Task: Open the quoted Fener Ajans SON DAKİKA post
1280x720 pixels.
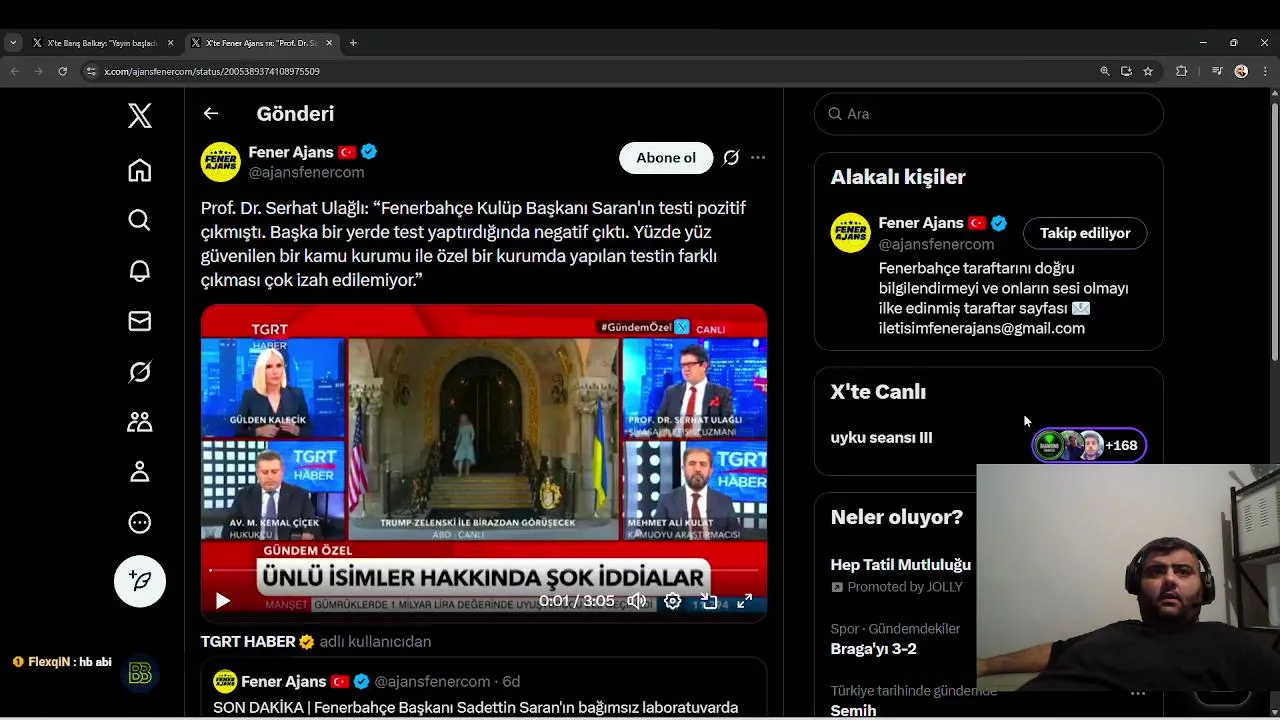Action: (x=484, y=689)
